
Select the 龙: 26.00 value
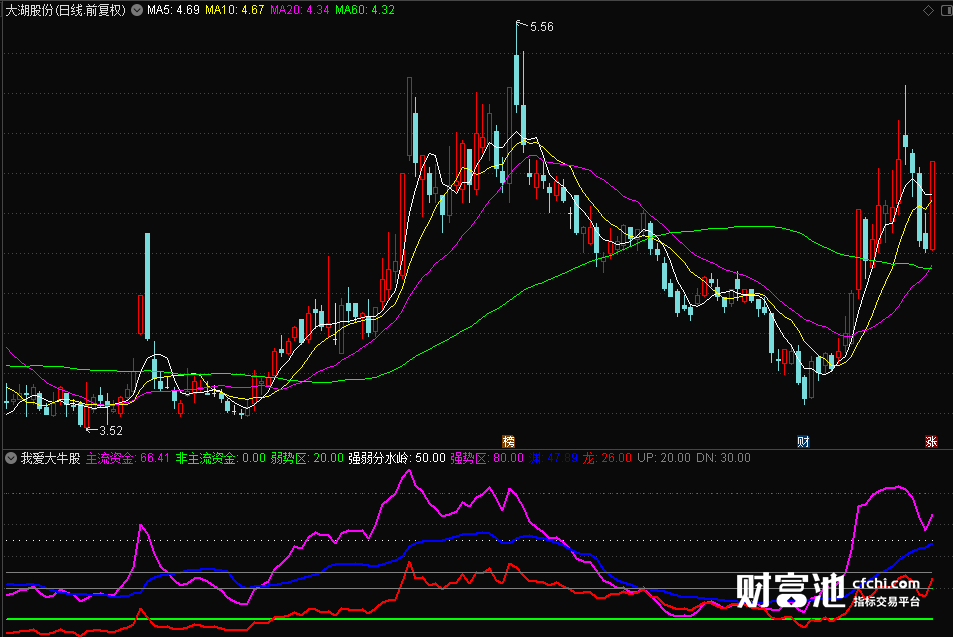point(607,458)
